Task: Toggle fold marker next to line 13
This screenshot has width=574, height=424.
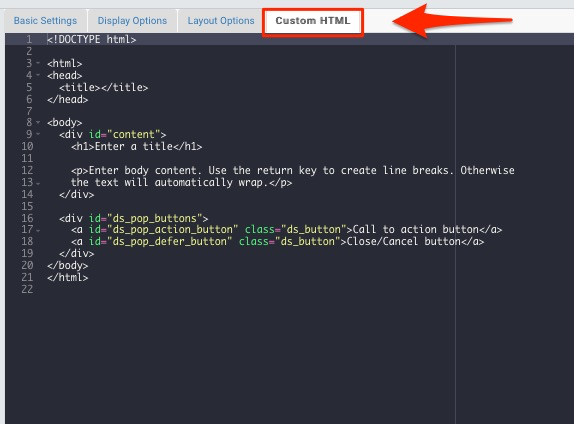Action: (38, 183)
